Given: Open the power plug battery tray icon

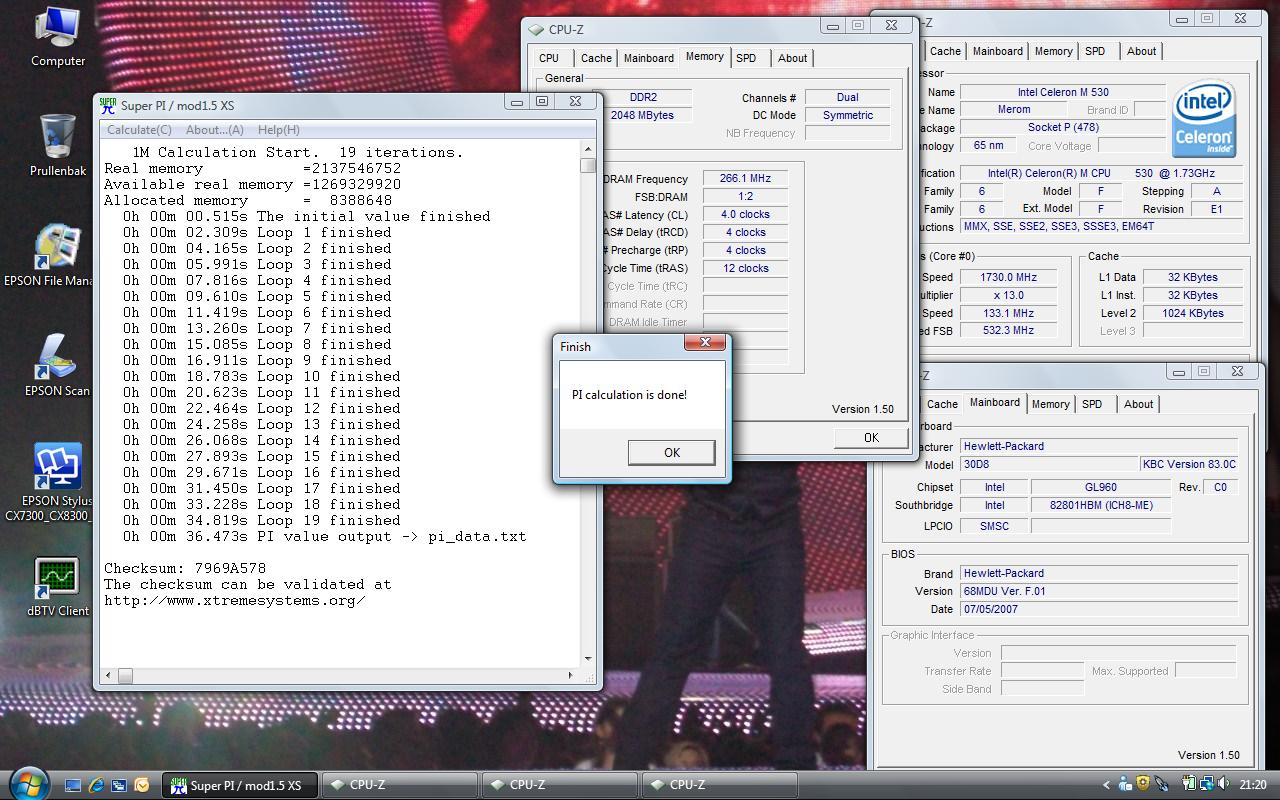Looking at the screenshot, I should pos(1189,785).
